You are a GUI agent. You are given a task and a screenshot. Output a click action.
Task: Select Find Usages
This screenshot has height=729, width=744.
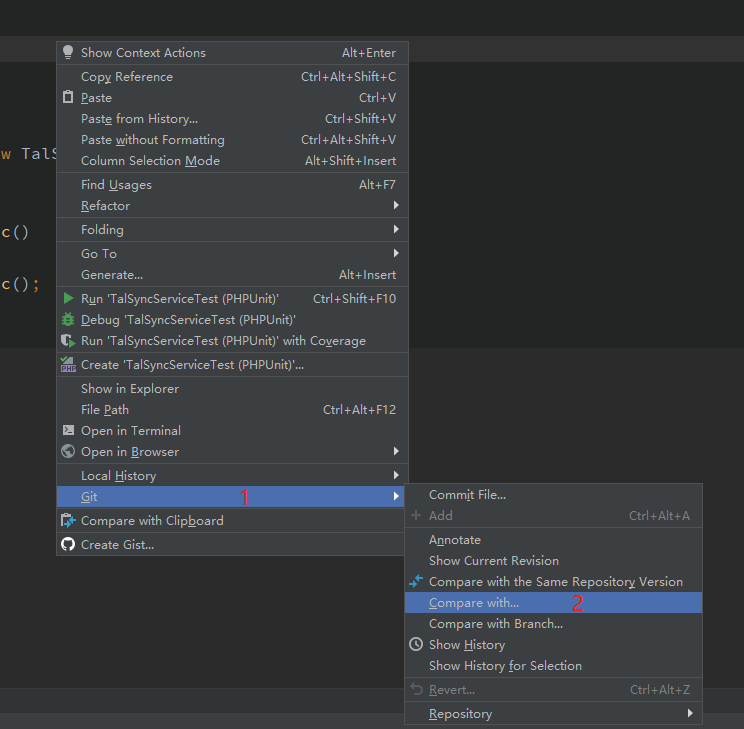click(232, 184)
